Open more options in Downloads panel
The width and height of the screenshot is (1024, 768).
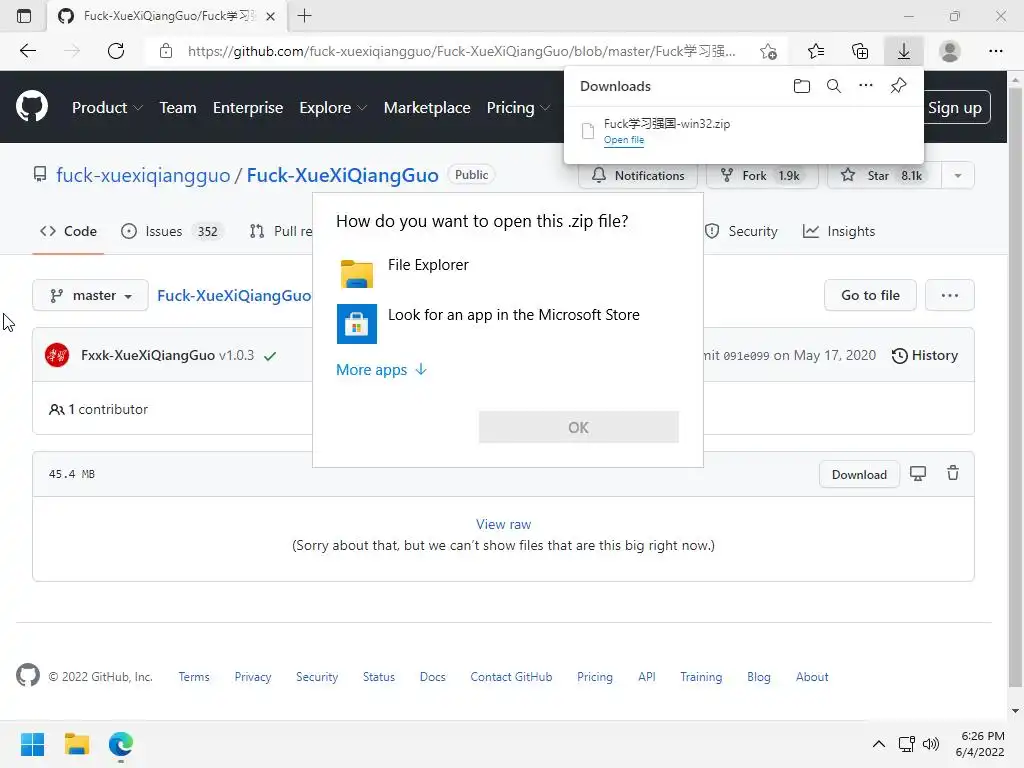[865, 86]
